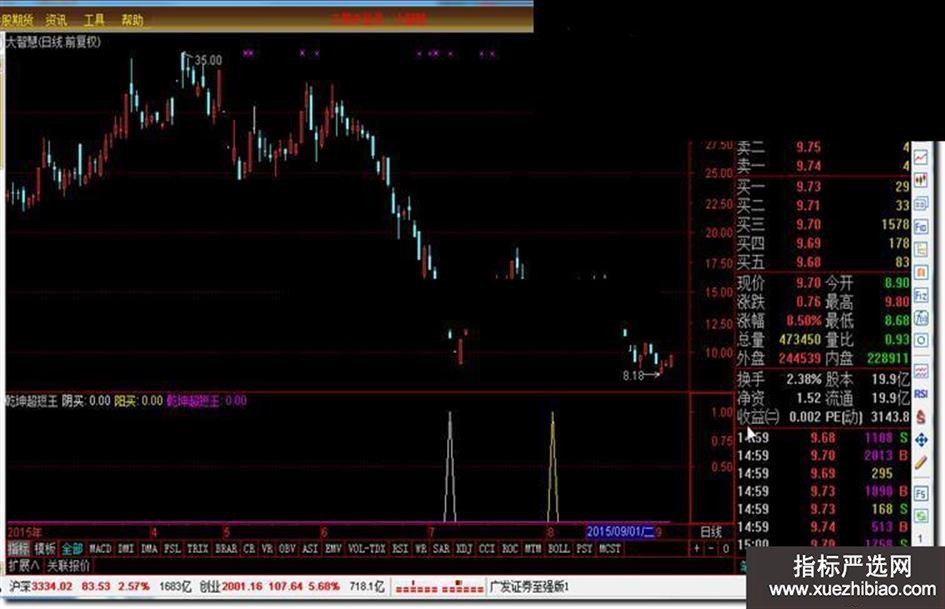Click the 日线 period label
The image size is (945, 609).
pyautogui.click(x=711, y=532)
